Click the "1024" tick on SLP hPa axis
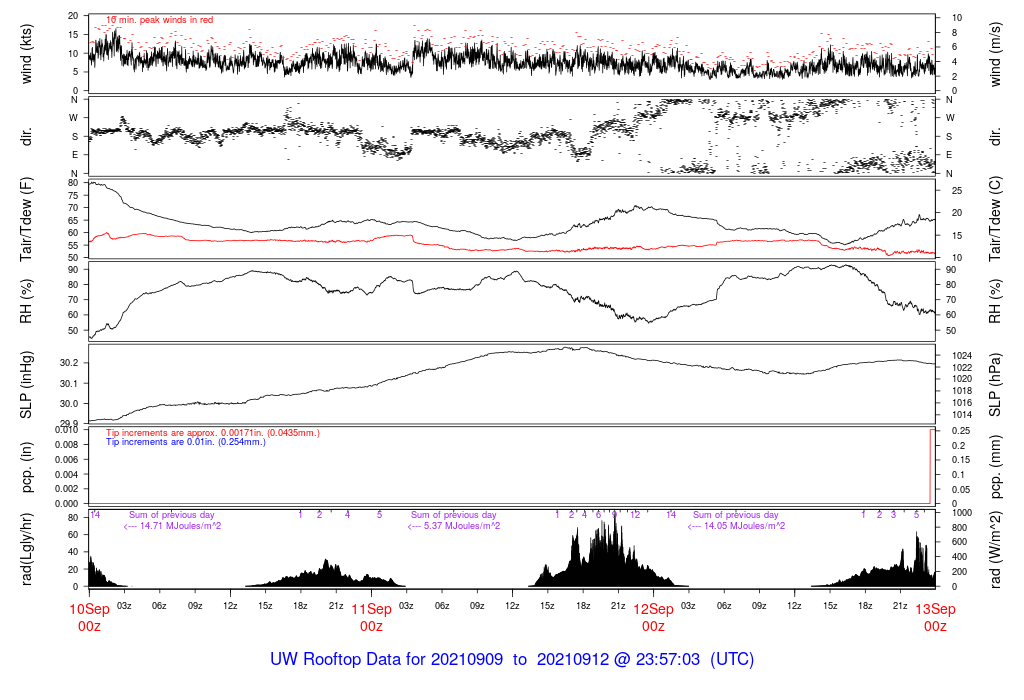Viewport: 1024px width, 700px height. click(x=962, y=356)
